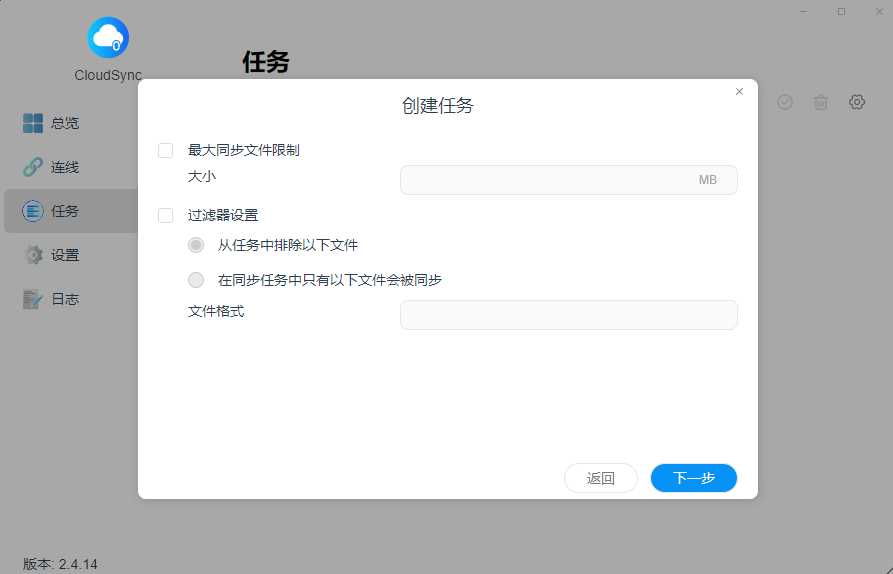Focus the 文件格式 input field
Image resolution: width=893 pixels, height=574 pixels.
point(568,315)
